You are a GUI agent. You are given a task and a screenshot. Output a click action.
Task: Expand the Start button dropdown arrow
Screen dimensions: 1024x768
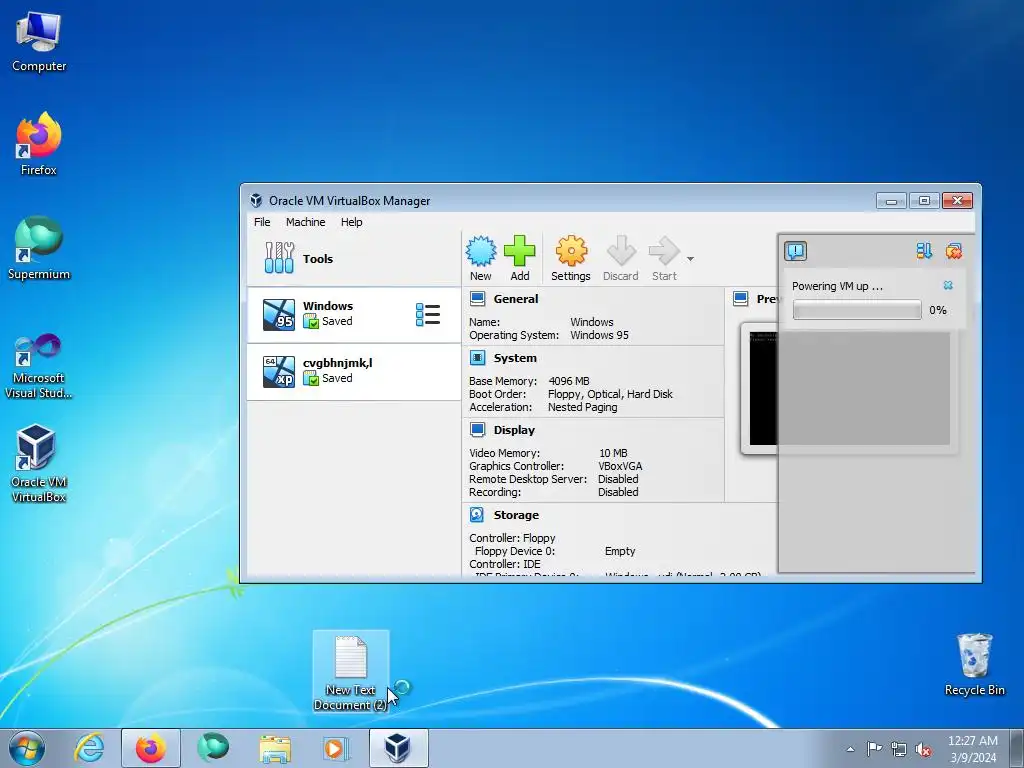(x=690, y=259)
